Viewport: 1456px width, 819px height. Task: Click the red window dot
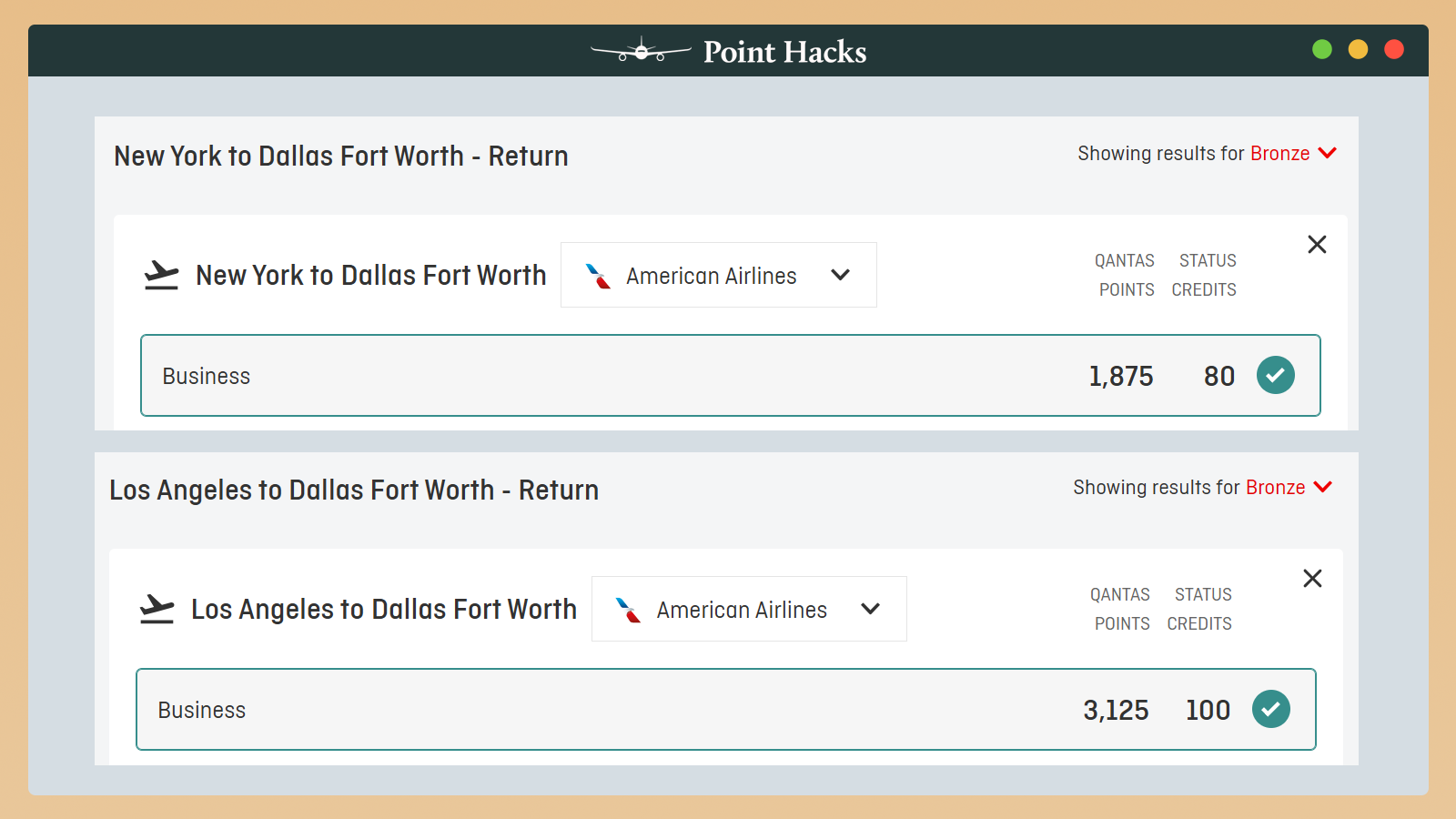[x=1394, y=49]
